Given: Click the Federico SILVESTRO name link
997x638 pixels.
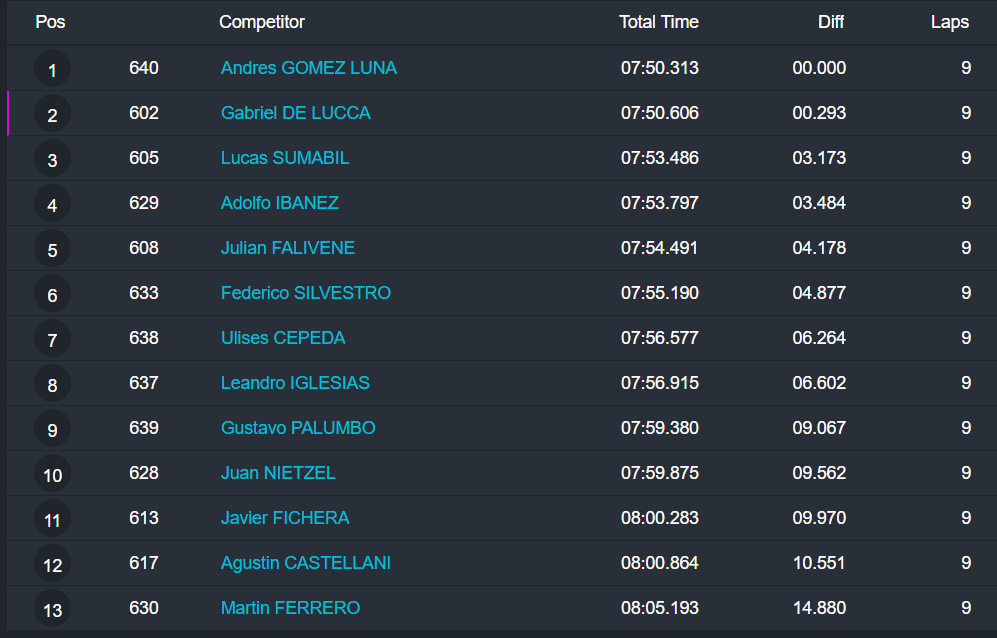Looking at the screenshot, I should click(305, 293).
